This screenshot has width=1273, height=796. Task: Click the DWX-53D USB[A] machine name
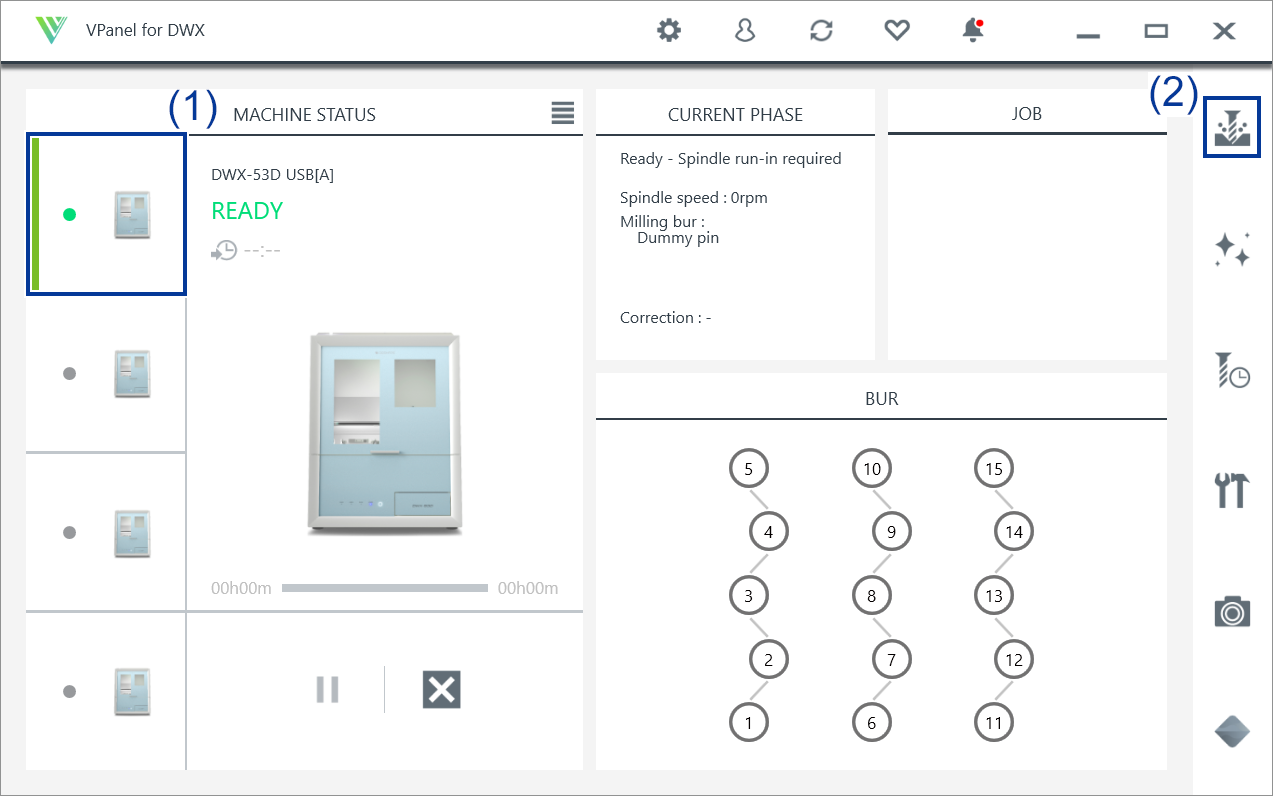click(x=272, y=174)
